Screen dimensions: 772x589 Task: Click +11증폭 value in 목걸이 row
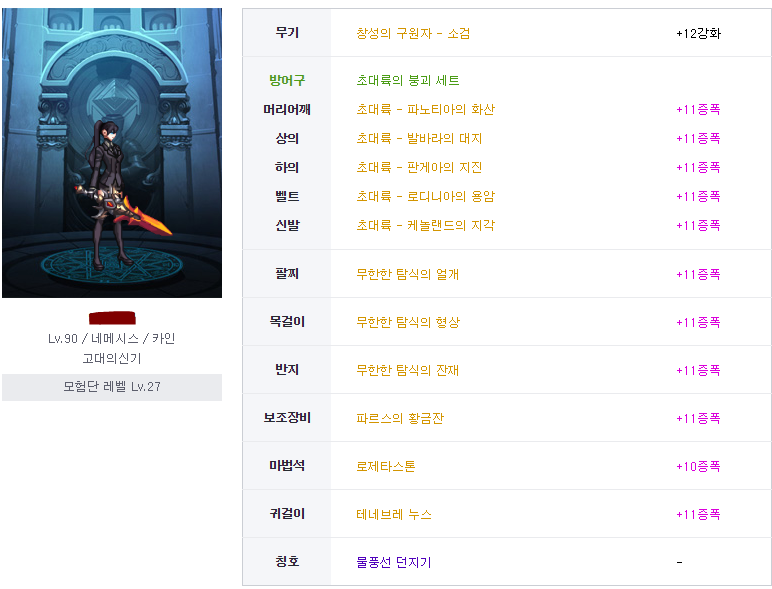tap(698, 323)
